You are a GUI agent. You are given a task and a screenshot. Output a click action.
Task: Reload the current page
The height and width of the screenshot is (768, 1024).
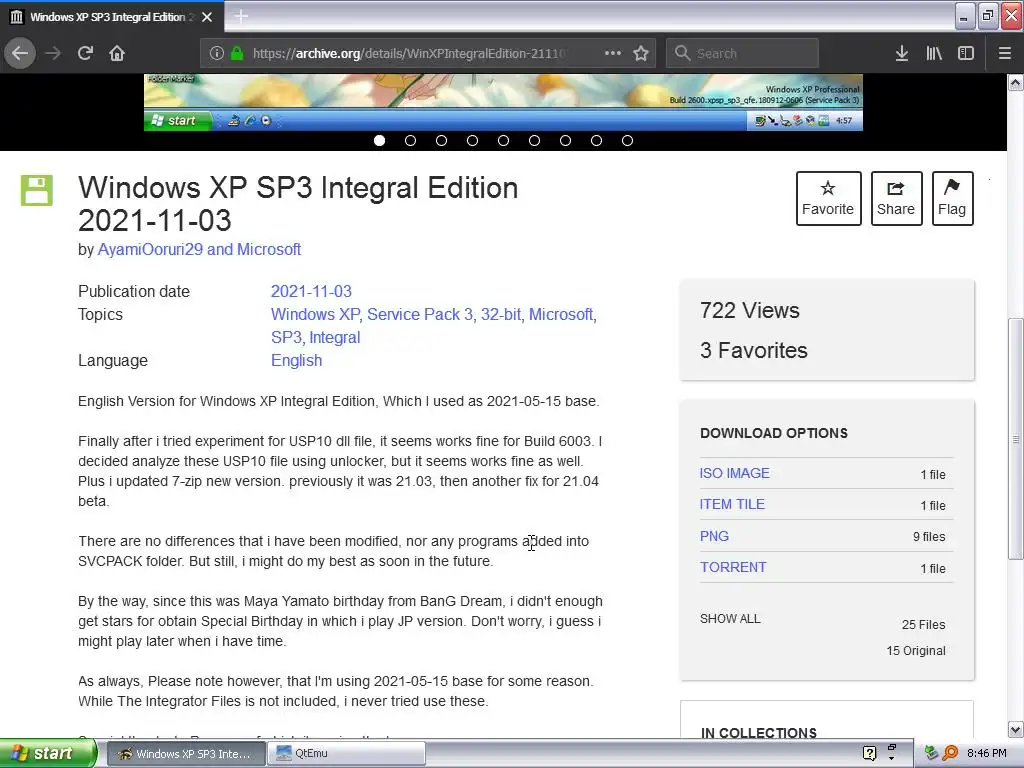coord(86,53)
